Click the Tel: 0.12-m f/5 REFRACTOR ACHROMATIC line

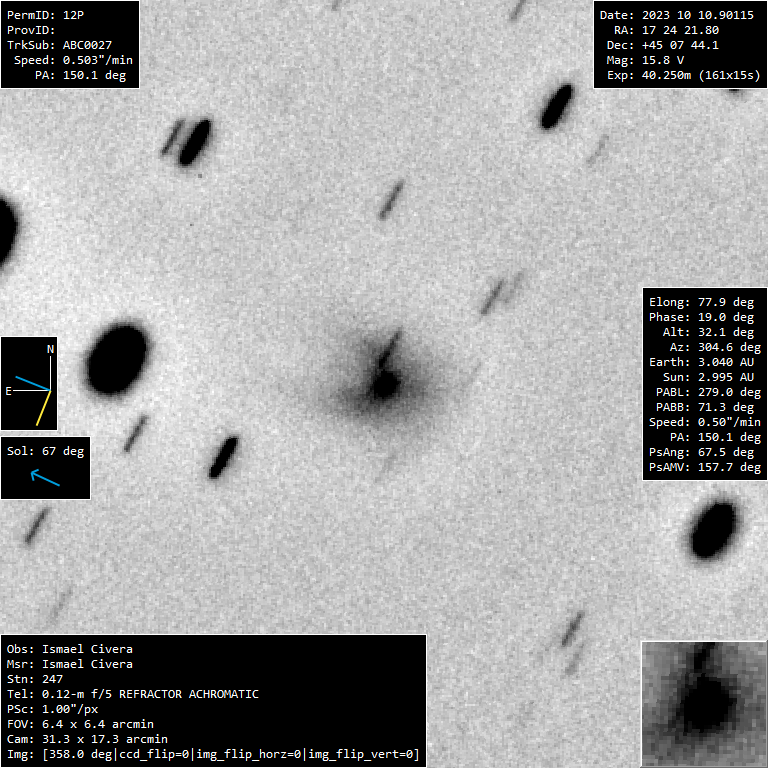pos(133,694)
